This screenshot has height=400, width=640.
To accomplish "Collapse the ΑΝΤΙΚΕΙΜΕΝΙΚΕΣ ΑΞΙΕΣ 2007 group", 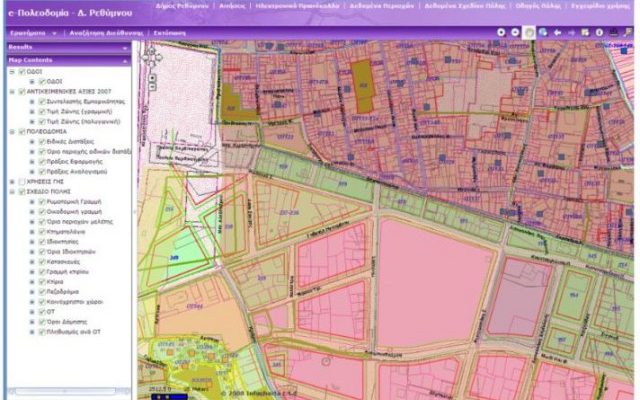I will pyautogui.click(x=10, y=91).
